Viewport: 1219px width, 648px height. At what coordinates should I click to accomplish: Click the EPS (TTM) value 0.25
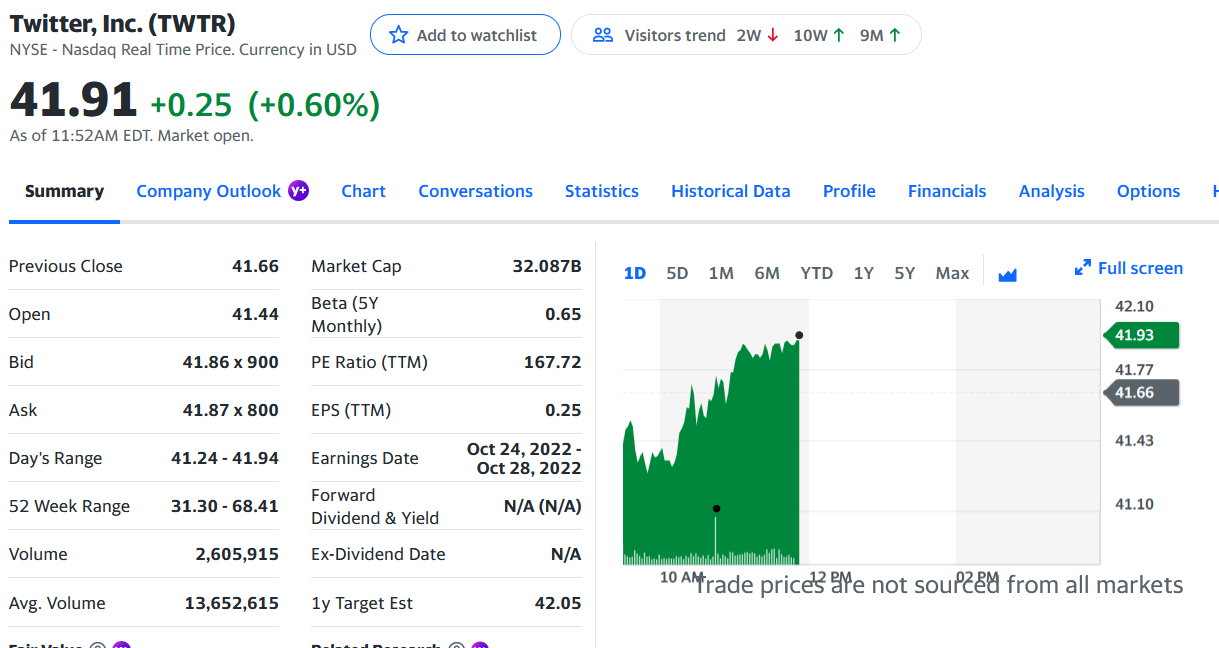pyautogui.click(x=563, y=410)
